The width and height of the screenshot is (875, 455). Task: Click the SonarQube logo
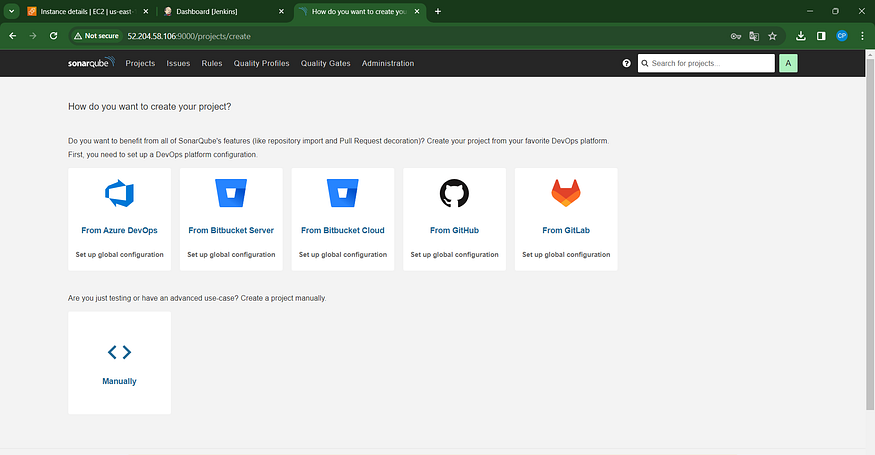click(x=92, y=63)
